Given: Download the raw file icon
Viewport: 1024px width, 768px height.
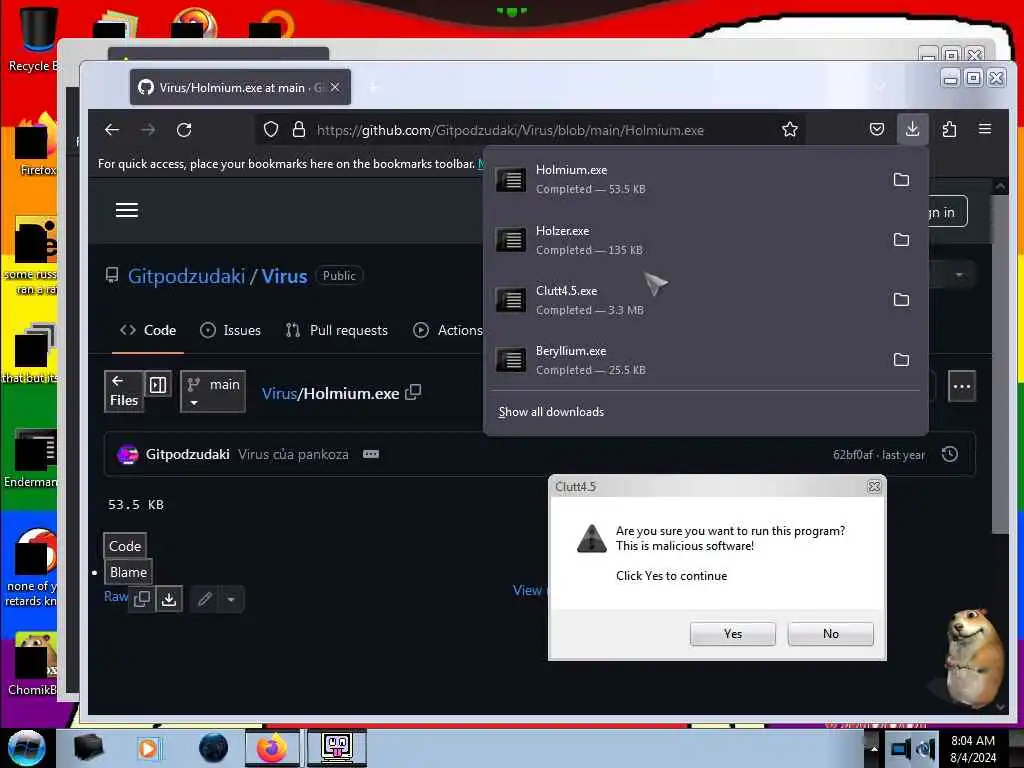Looking at the screenshot, I should (169, 599).
